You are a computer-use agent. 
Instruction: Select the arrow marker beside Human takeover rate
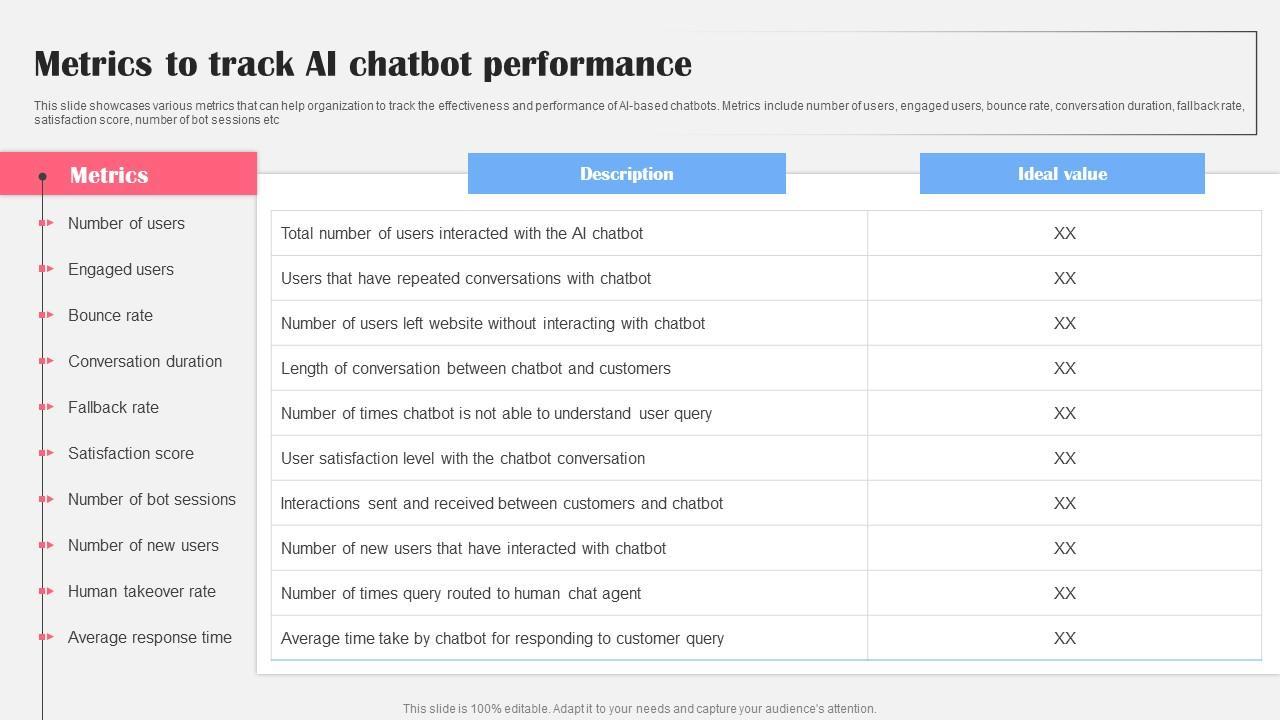click(46, 591)
